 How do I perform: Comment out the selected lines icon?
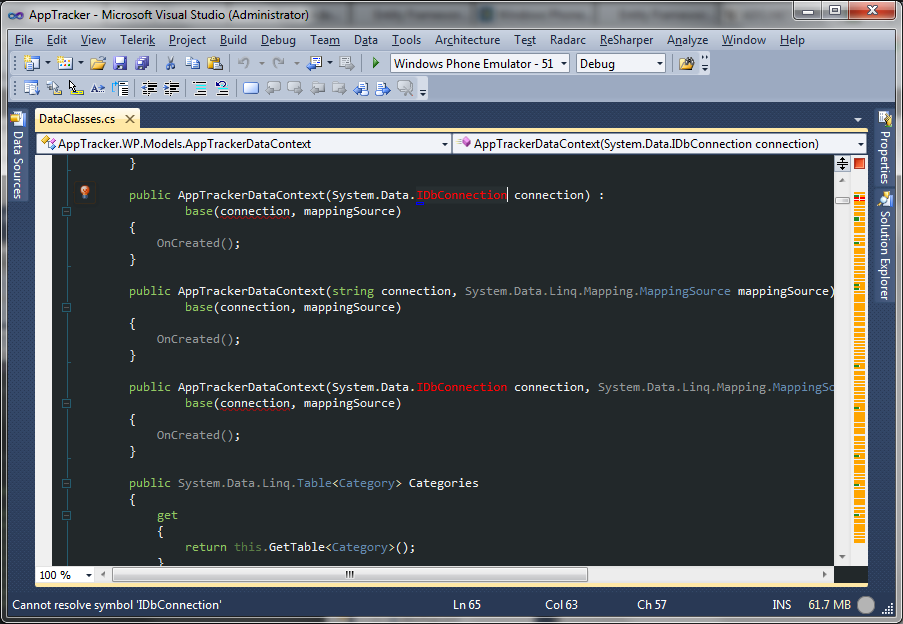coord(199,88)
